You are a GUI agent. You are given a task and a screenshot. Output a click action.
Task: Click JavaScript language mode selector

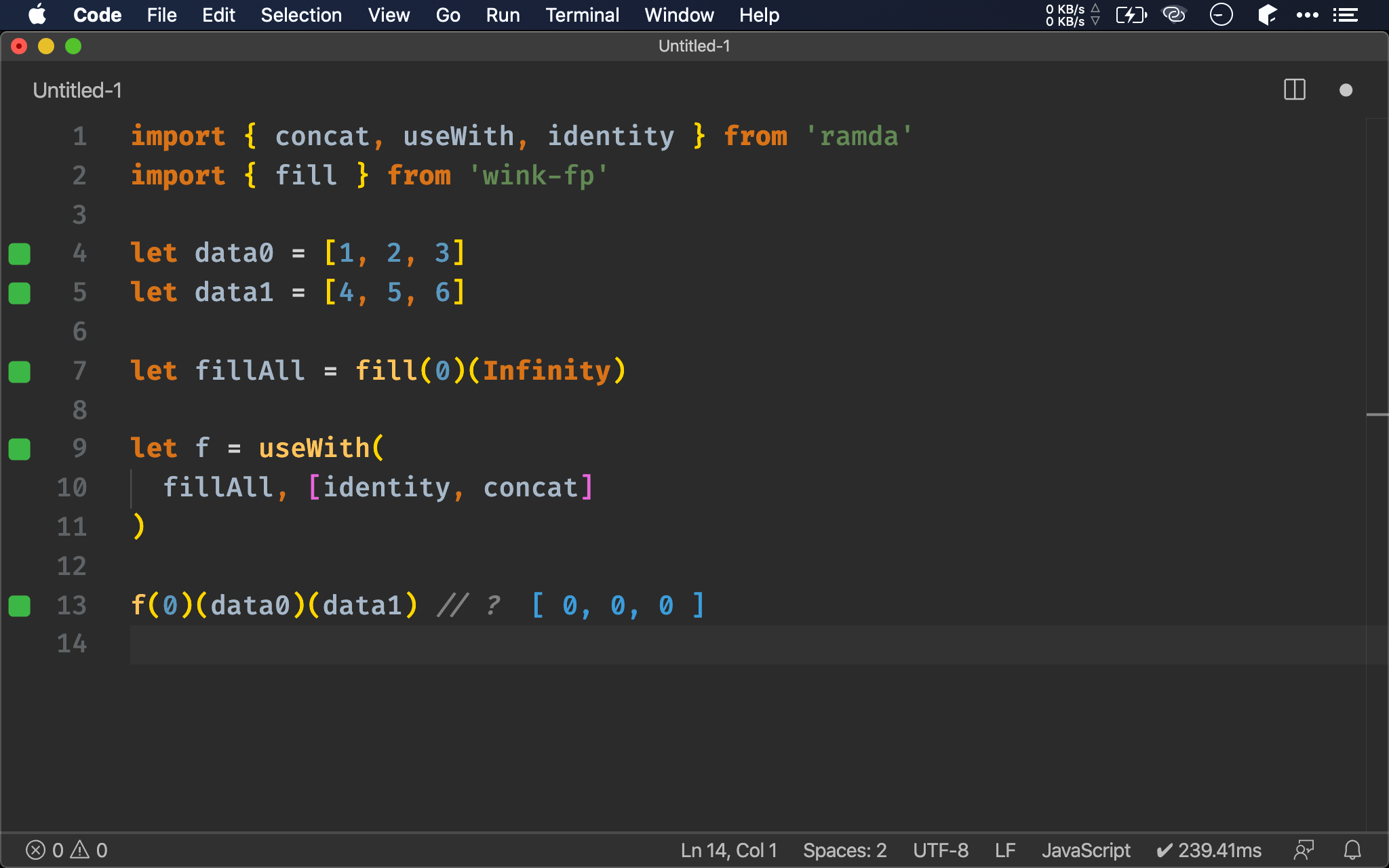(1086, 850)
